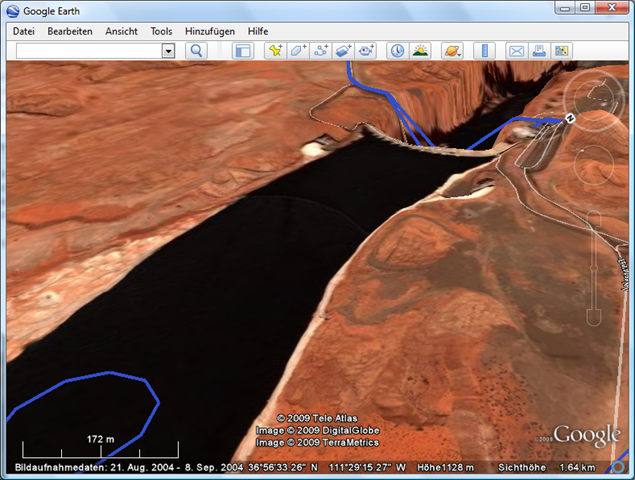635x480 pixels.
Task: Click the N north marker on compass
Action: pyautogui.click(x=569, y=118)
